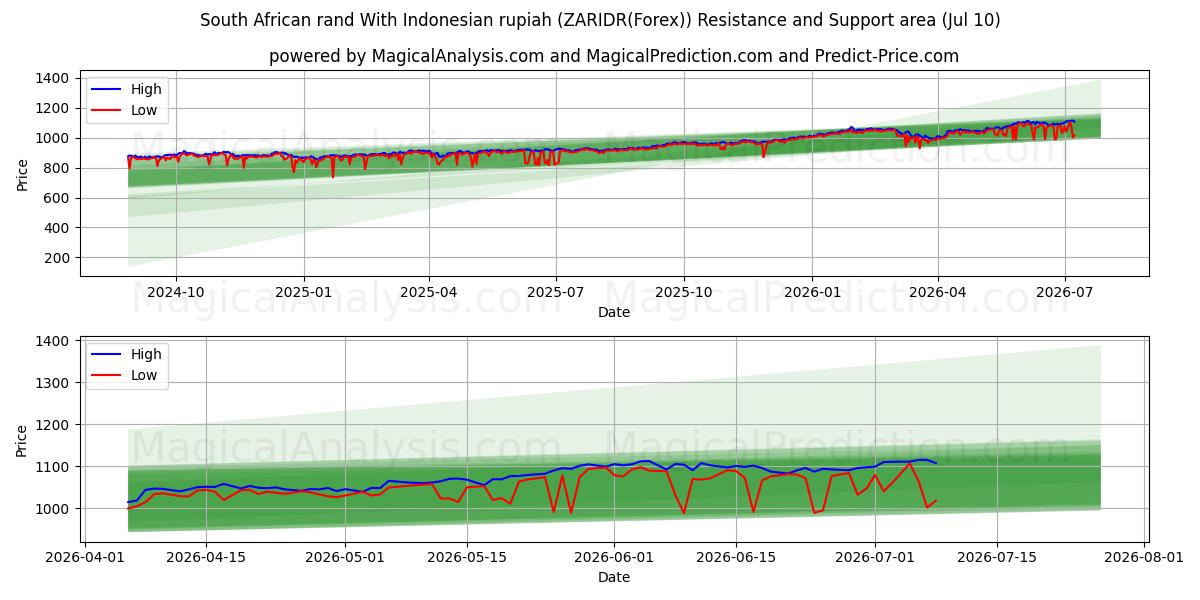
Task: Click the '2025-07' date tick label
Action: point(556,292)
